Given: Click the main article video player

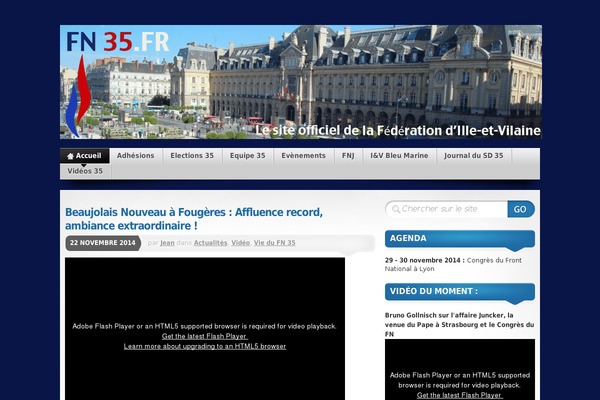Looking at the screenshot, I should (x=205, y=329).
